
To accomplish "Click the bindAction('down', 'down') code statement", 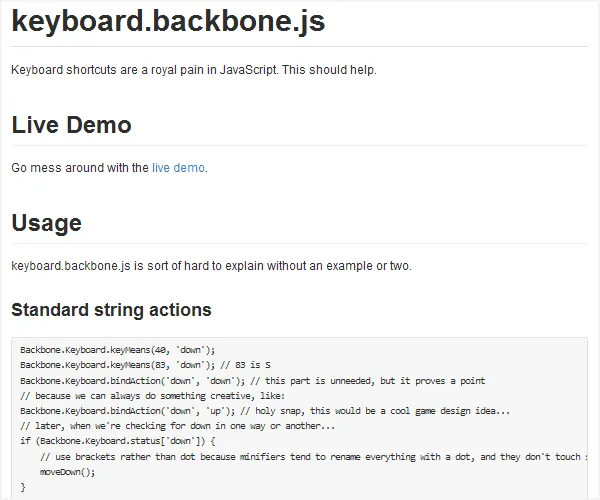I will coord(128,381).
